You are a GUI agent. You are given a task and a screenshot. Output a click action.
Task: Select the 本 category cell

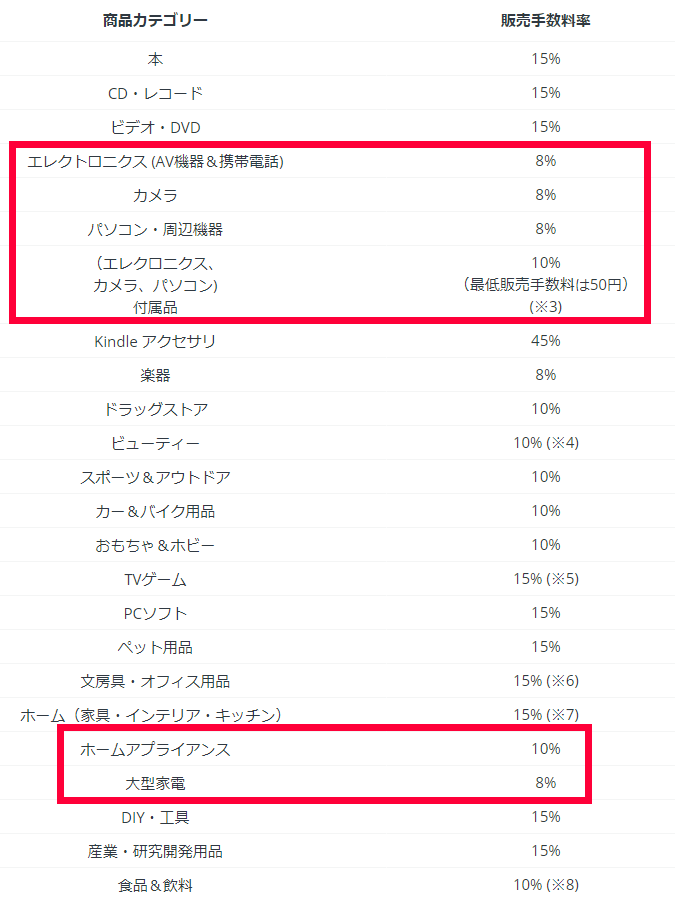click(x=155, y=59)
